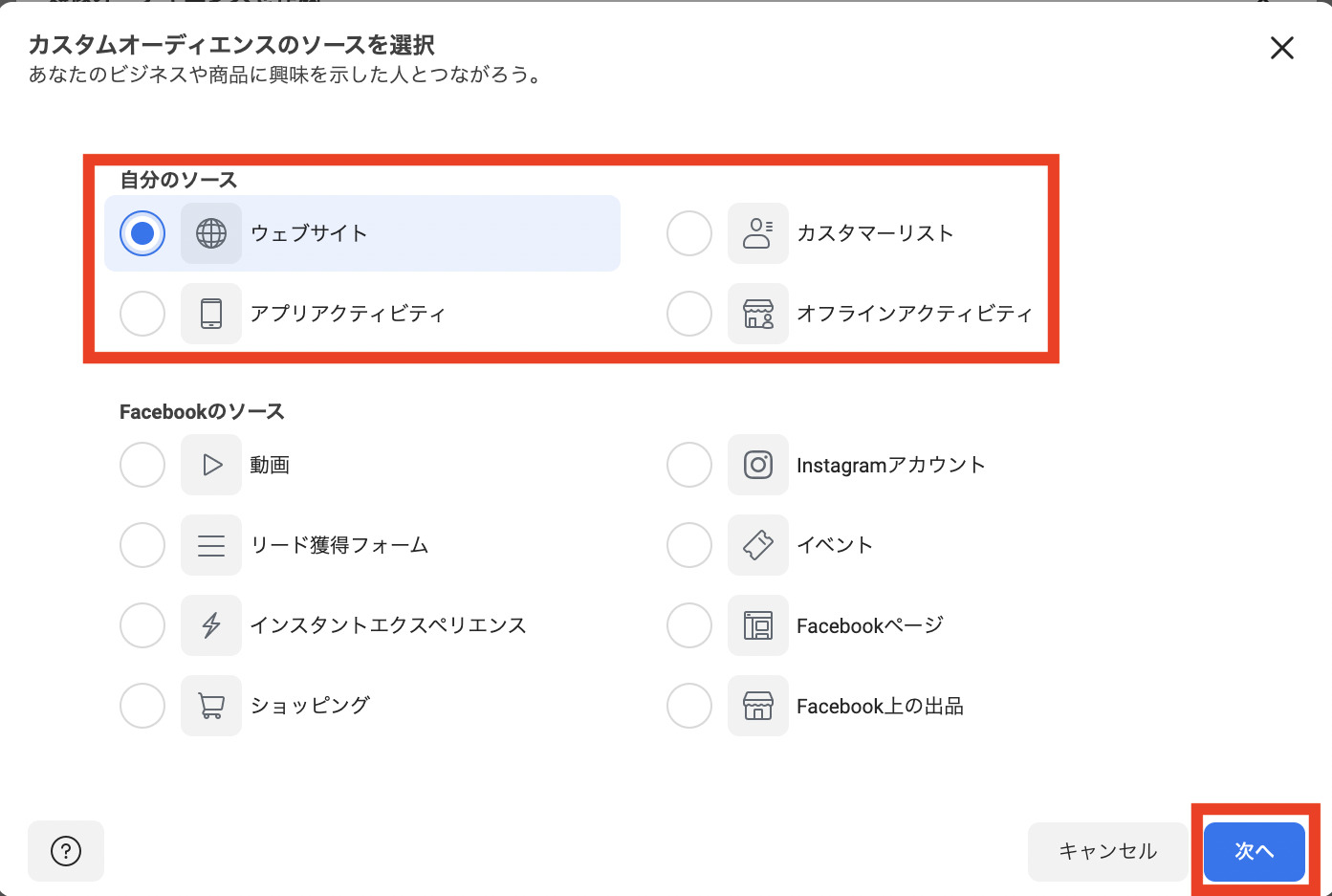This screenshot has height=896, width=1332.
Task: Click the lightning bolt icon for インスタントエクスペリエンス
Action: (211, 625)
